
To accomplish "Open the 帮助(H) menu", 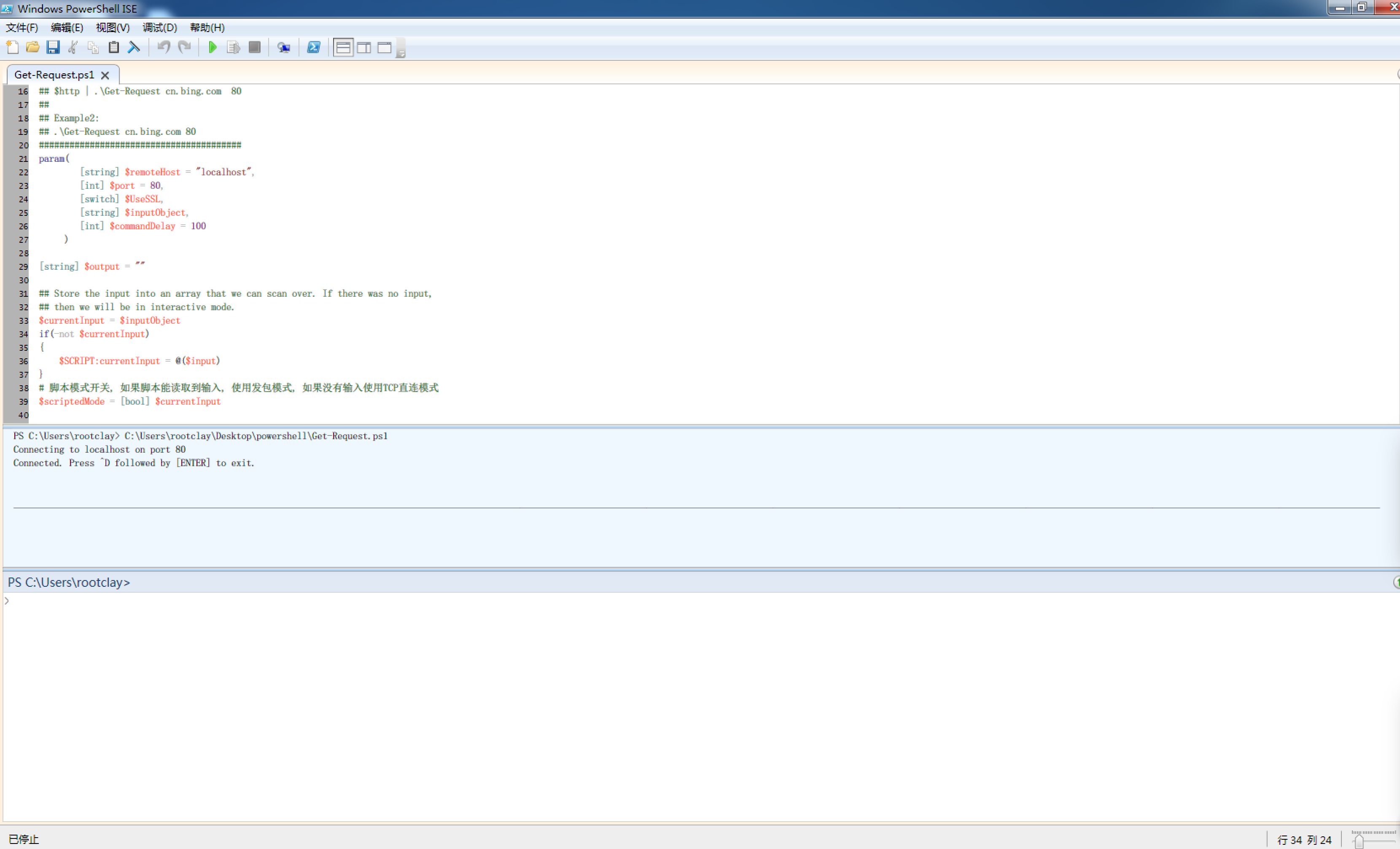I will [x=207, y=27].
